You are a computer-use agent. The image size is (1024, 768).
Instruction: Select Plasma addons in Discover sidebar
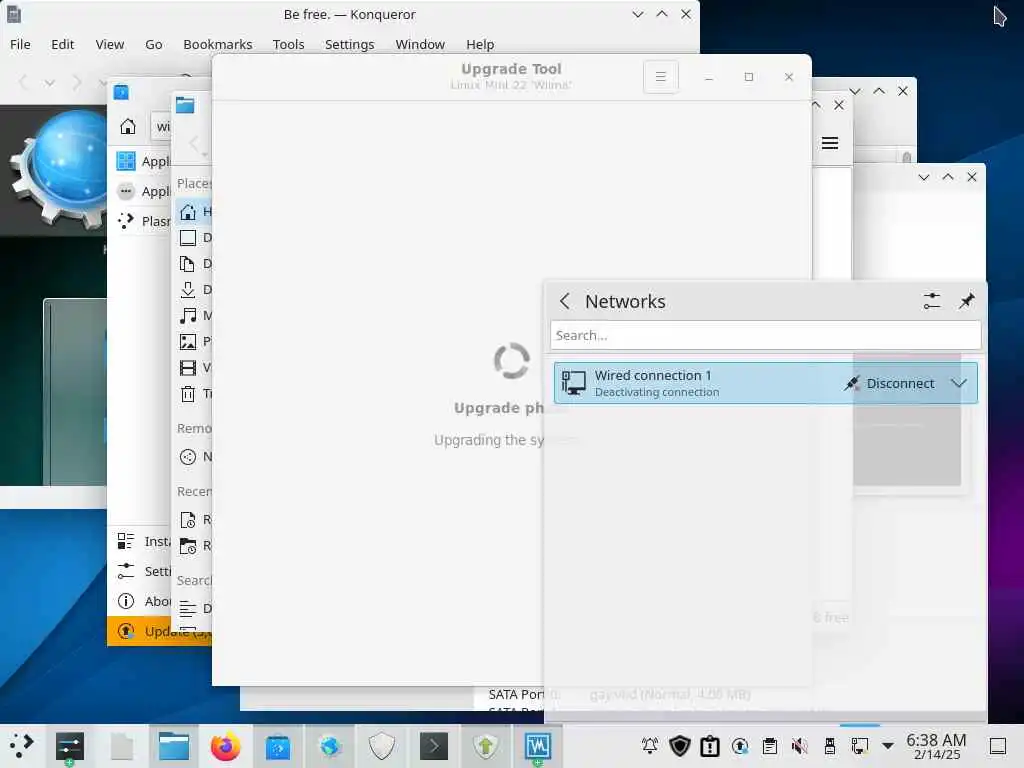coord(144,221)
